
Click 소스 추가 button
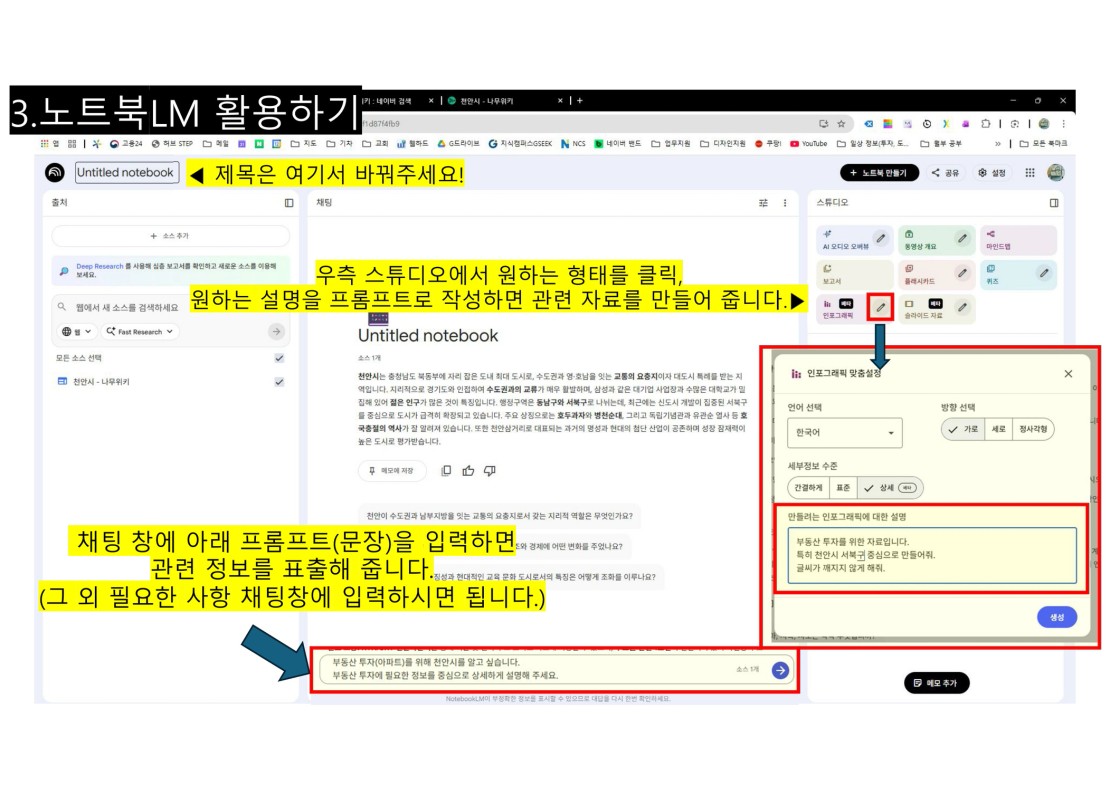click(x=170, y=236)
